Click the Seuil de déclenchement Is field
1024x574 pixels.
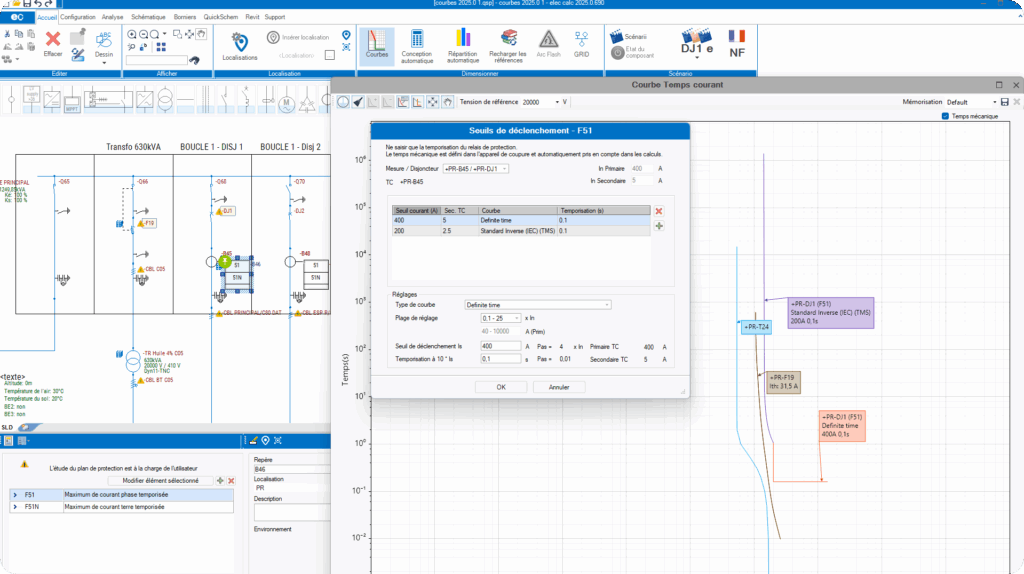click(x=500, y=345)
